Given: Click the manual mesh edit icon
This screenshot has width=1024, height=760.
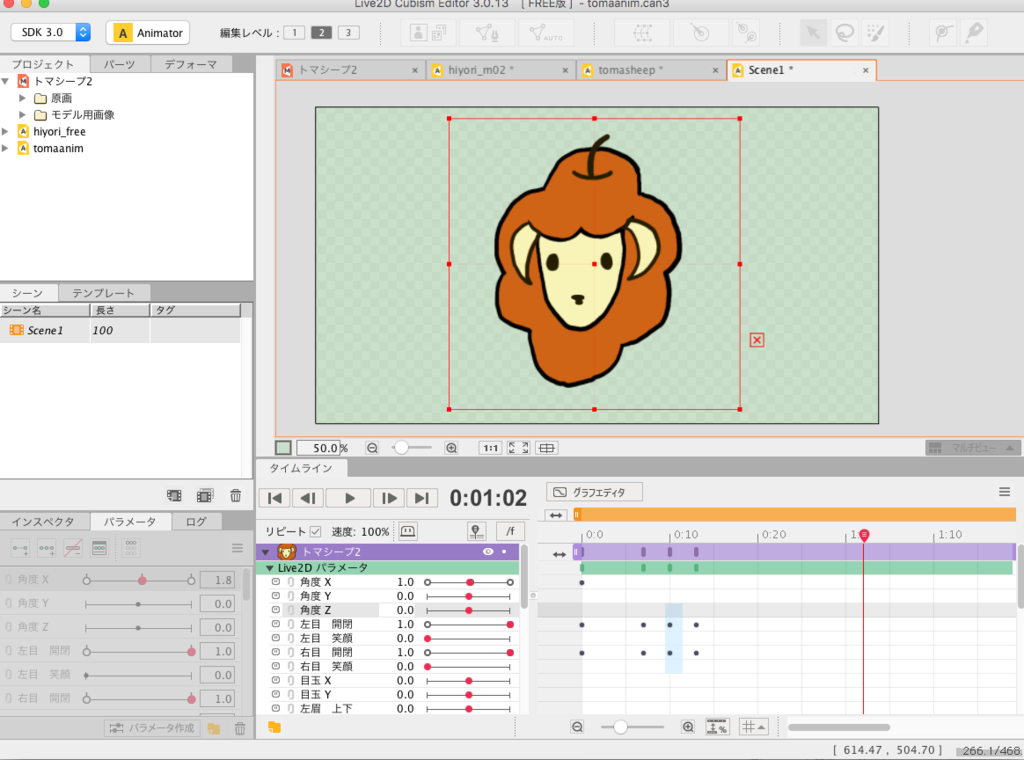Looking at the screenshot, I should (x=486, y=33).
